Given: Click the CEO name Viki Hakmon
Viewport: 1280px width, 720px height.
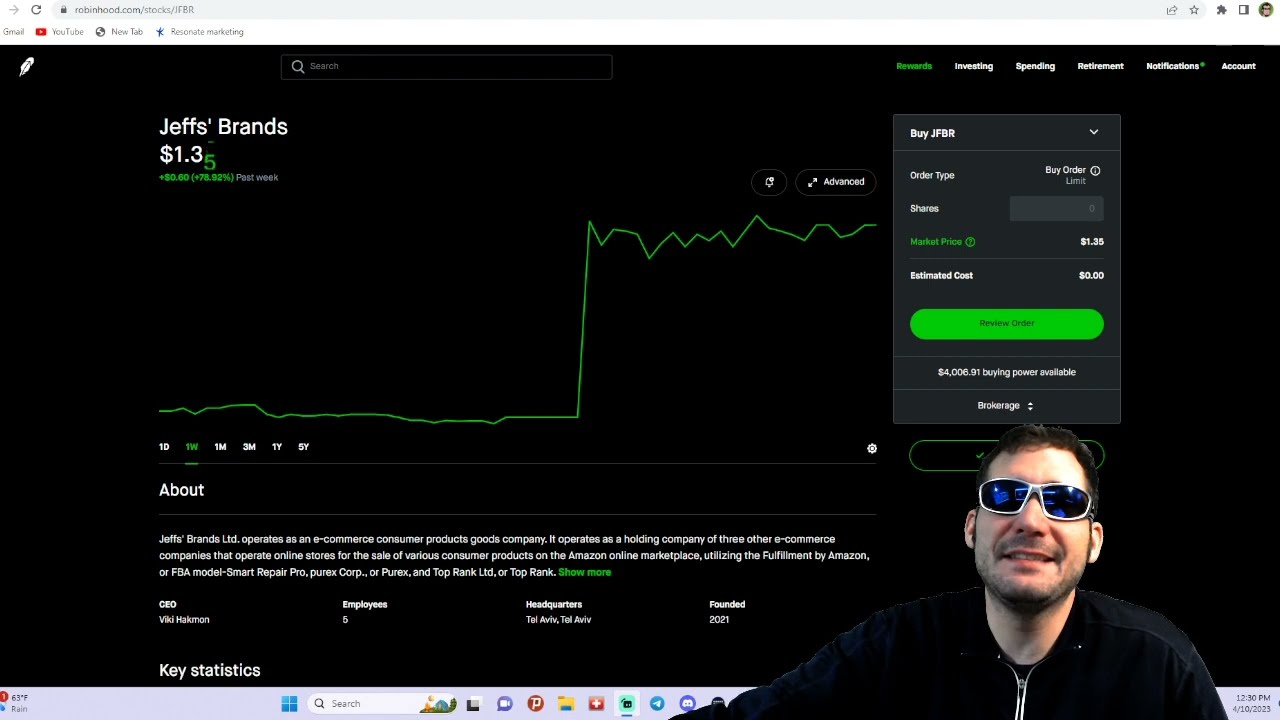Looking at the screenshot, I should click(x=184, y=620).
